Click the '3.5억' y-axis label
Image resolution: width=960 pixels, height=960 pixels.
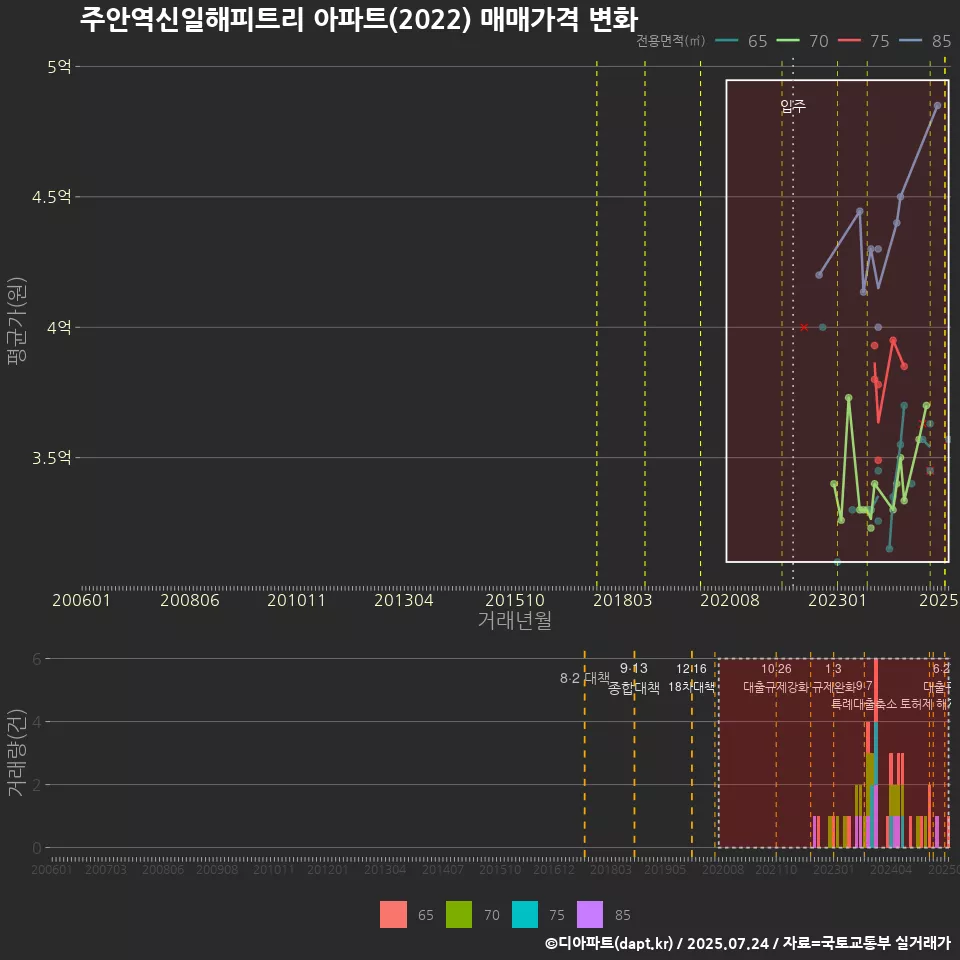(52, 458)
